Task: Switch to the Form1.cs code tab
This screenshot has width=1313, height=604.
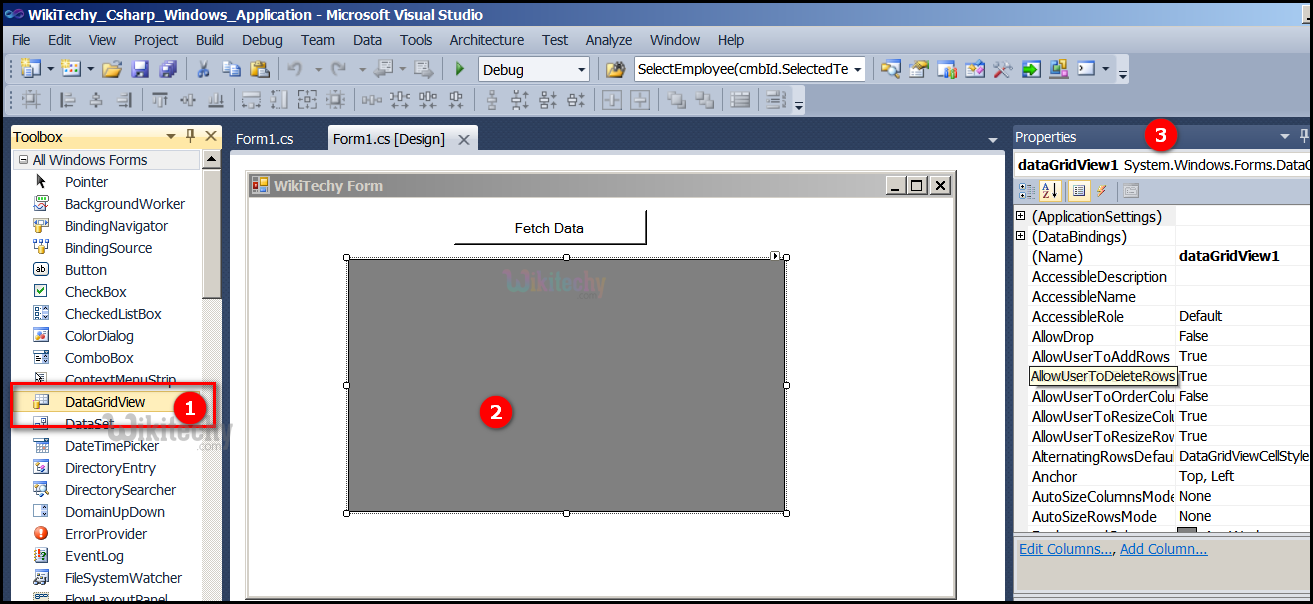Action: [x=265, y=139]
